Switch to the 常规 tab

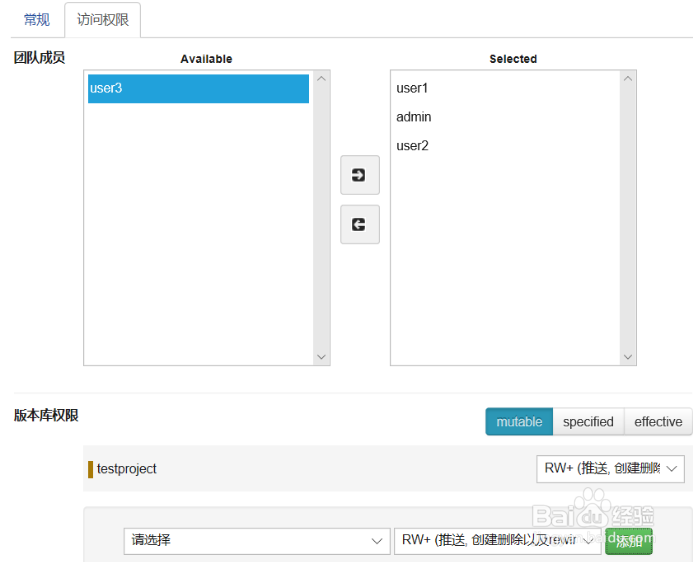(37, 20)
